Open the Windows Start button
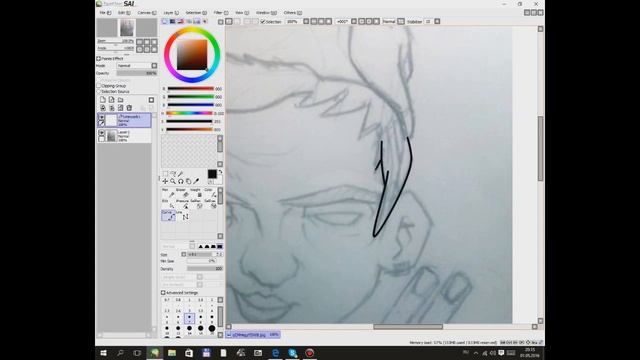The width and height of the screenshot is (640, 360). [103, 353]
